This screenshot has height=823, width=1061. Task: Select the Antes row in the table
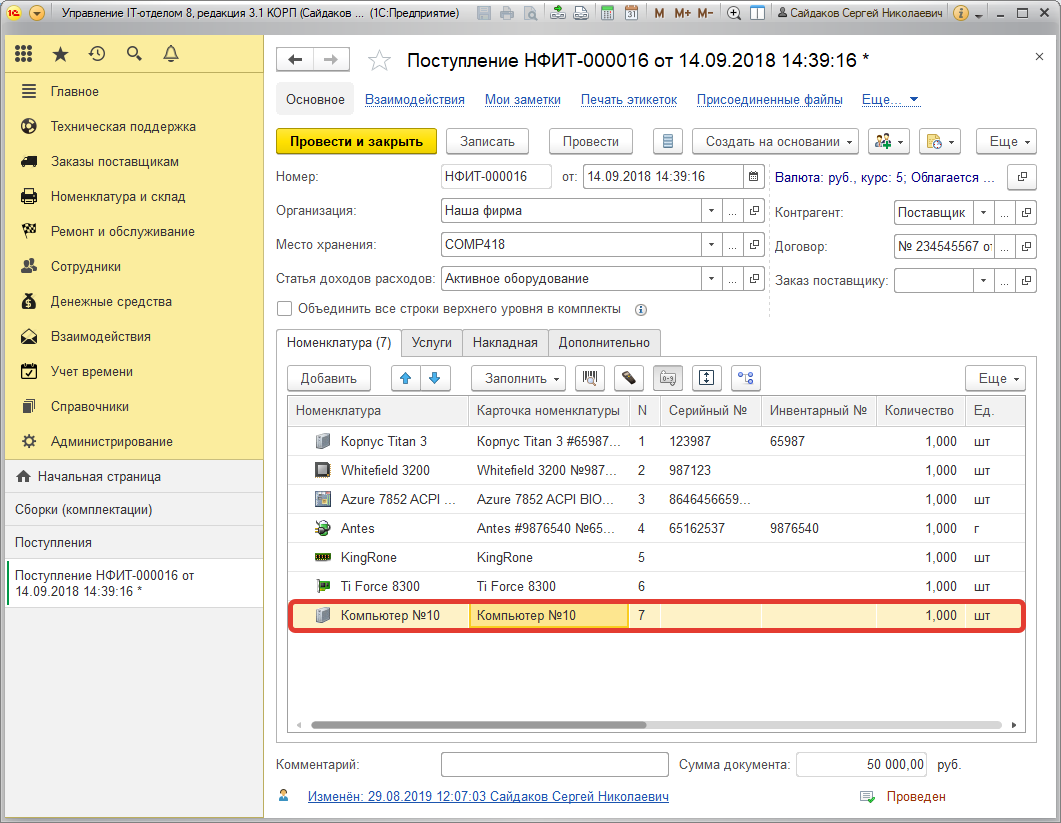coord(656,529)
